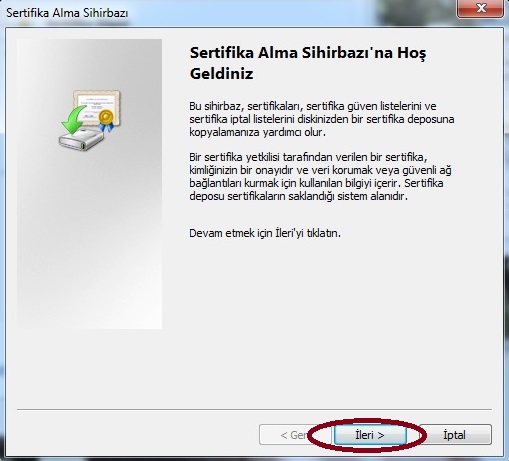Click the paragraph starting "Bu sihirbaz, sertifikaları"
Image resolution: width=509 pixels, height=461 pixels.
tap(322, 119)
